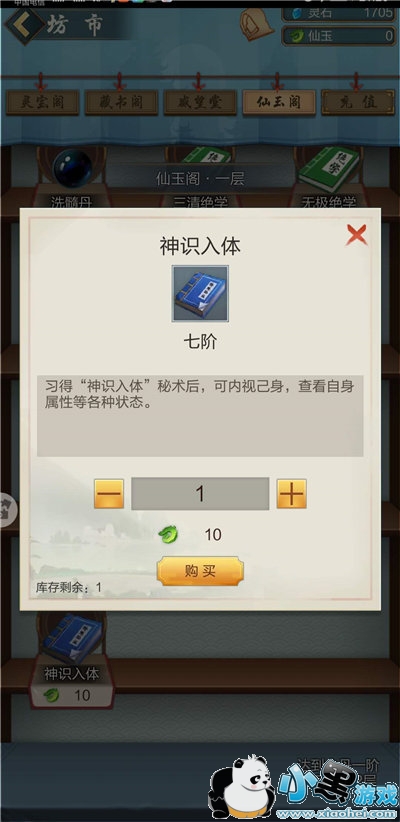Tap green jade price icon in dialog
This screenshot has height=822, width=400.
pyautogui.click(x=168, y=535)
